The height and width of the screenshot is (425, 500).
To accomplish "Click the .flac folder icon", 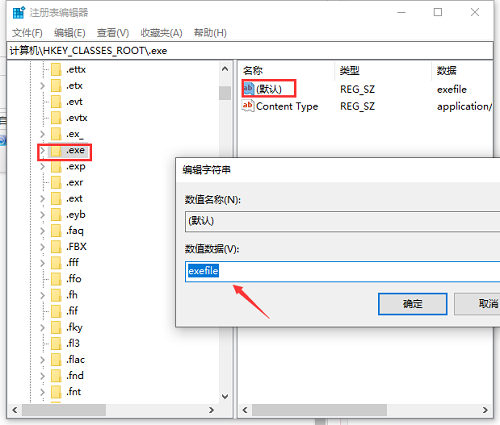I will click(x=56, y=360).
